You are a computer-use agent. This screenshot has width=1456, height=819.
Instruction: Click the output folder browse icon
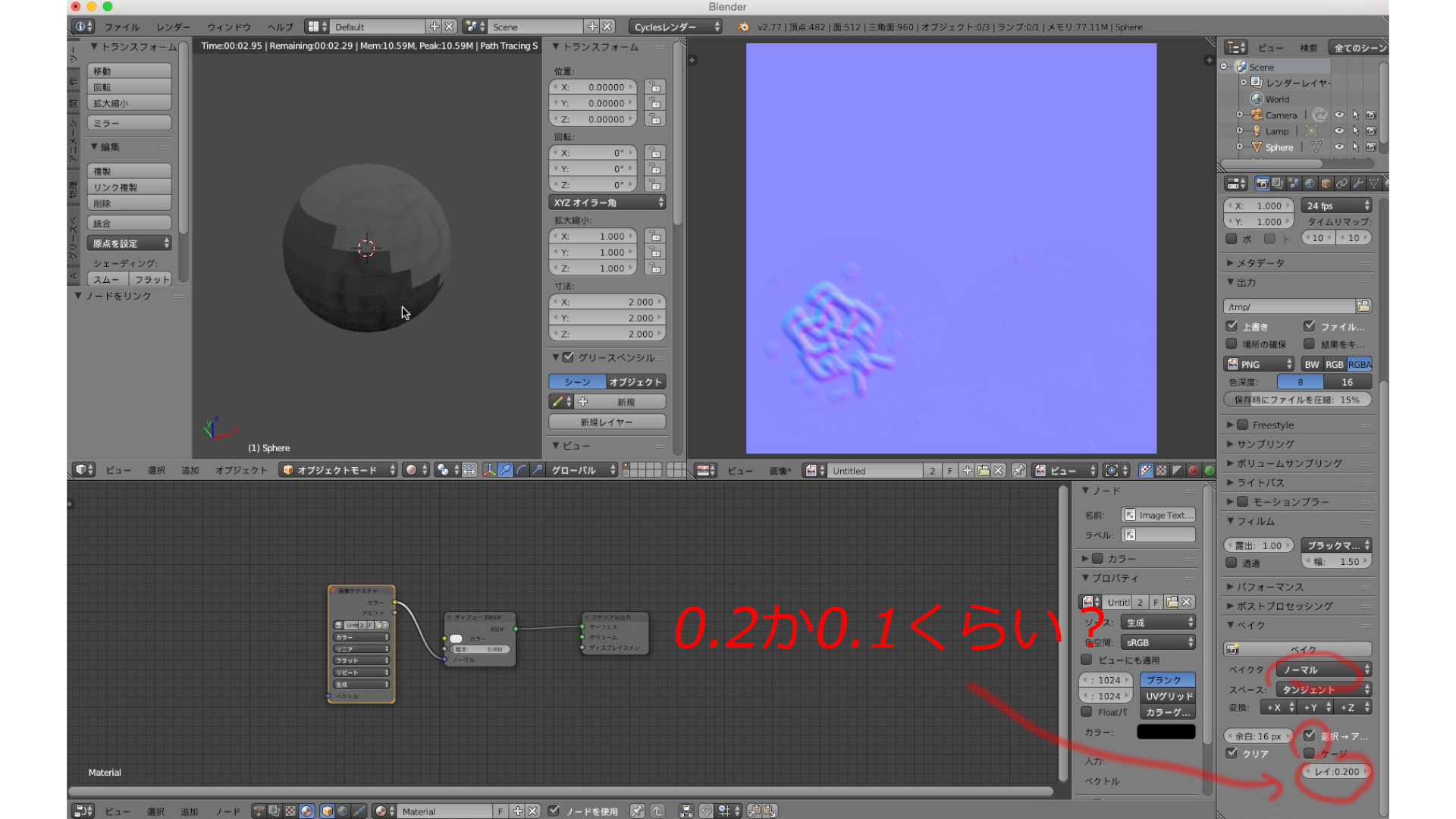click(x=1363, y=306)
